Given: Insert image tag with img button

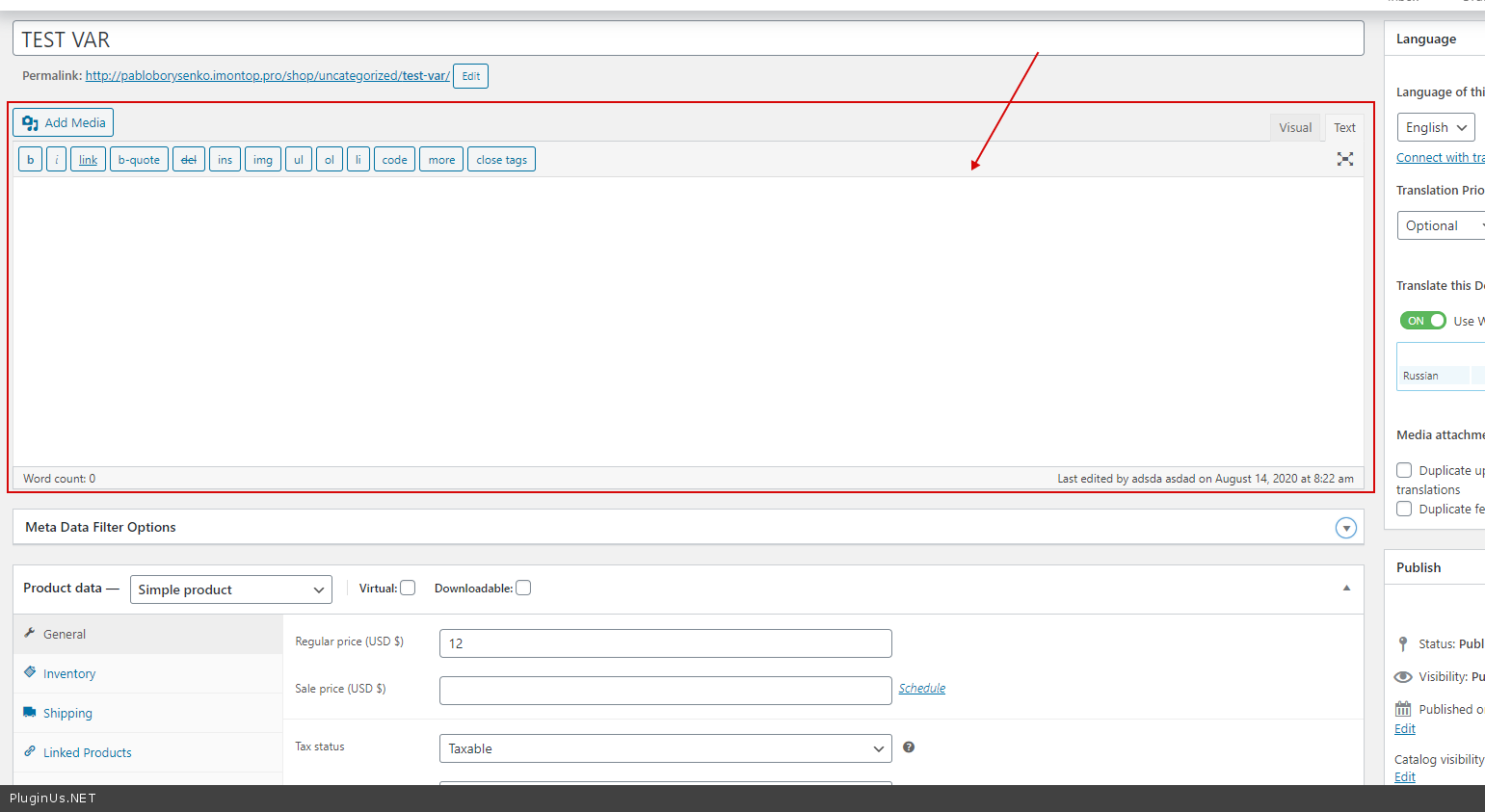Looking at the screenshot, I should [263, 159].
